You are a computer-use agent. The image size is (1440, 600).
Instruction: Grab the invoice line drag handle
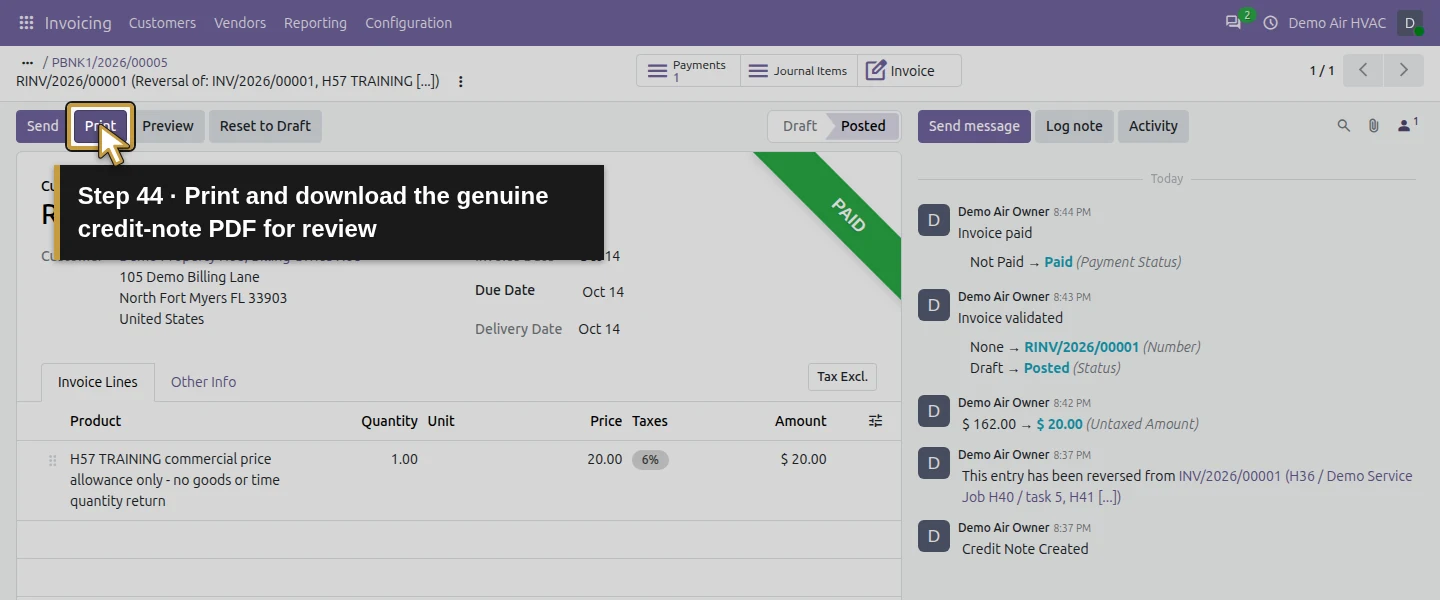click(x=52, y=461)
